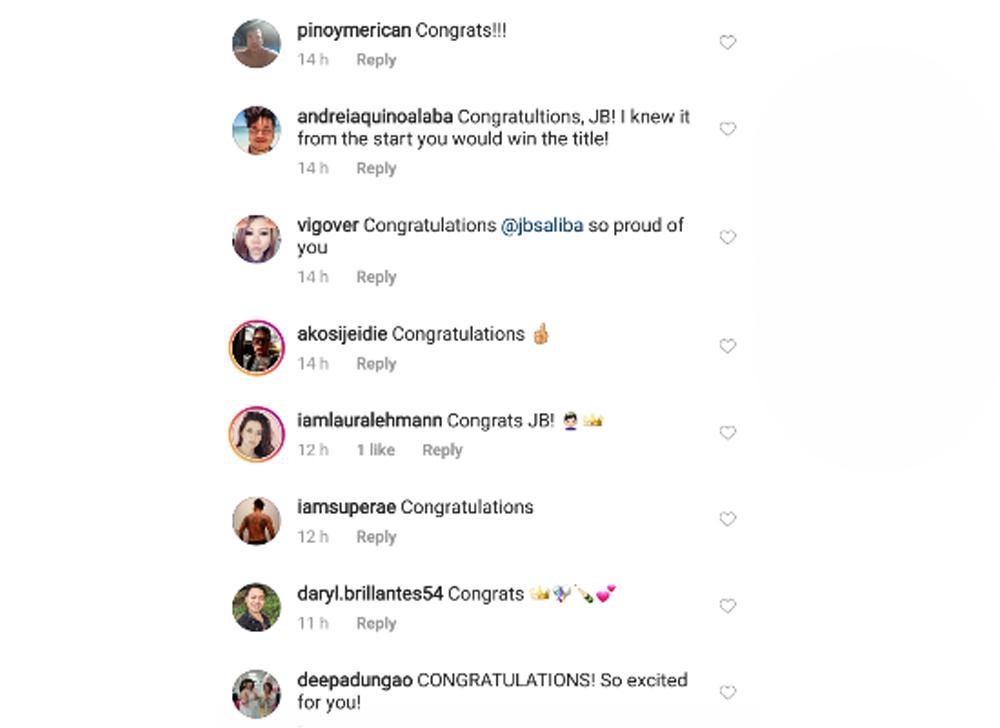
Task: Open akosijeidie's username profile link
Action: tap(342, 334)
